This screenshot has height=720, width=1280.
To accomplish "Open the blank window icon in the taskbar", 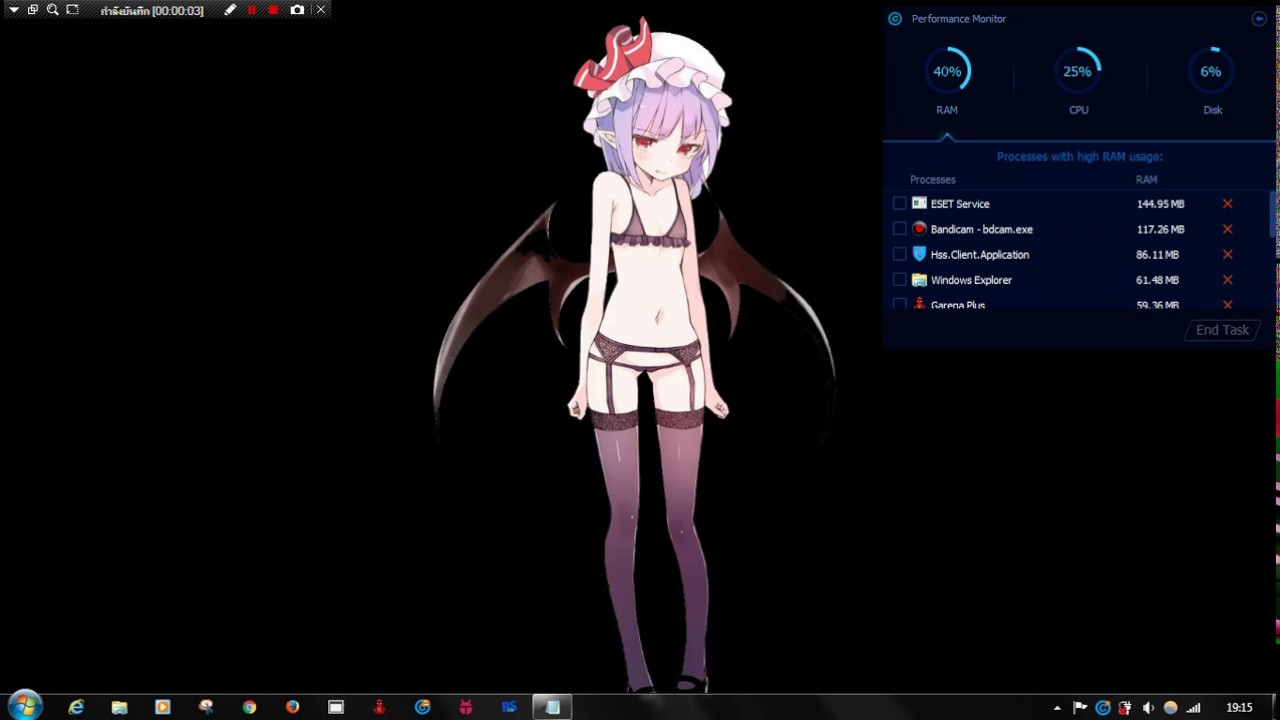I will pyautogui.click(x=336, y=707).
